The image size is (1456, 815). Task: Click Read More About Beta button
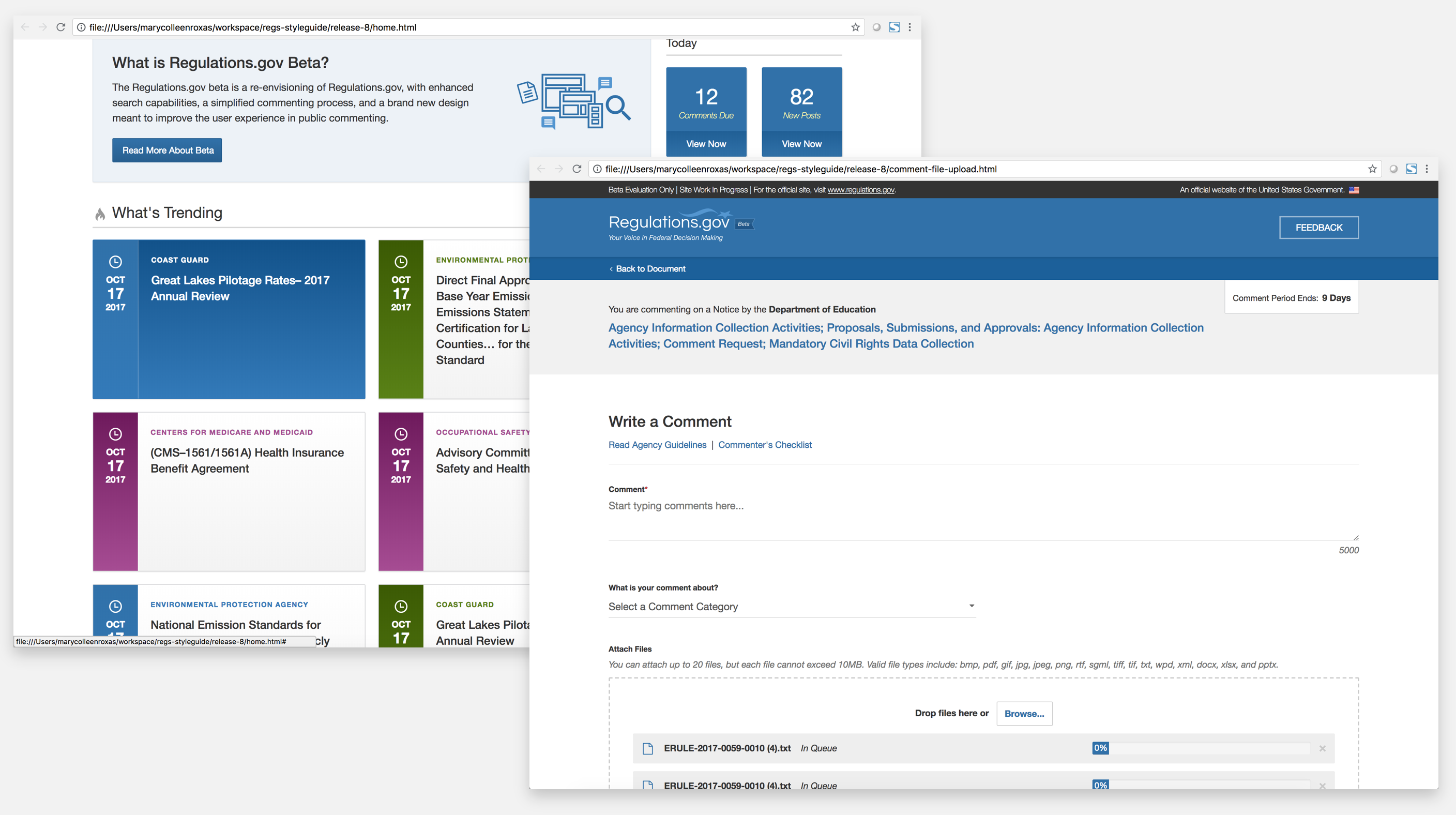point(168,150)
